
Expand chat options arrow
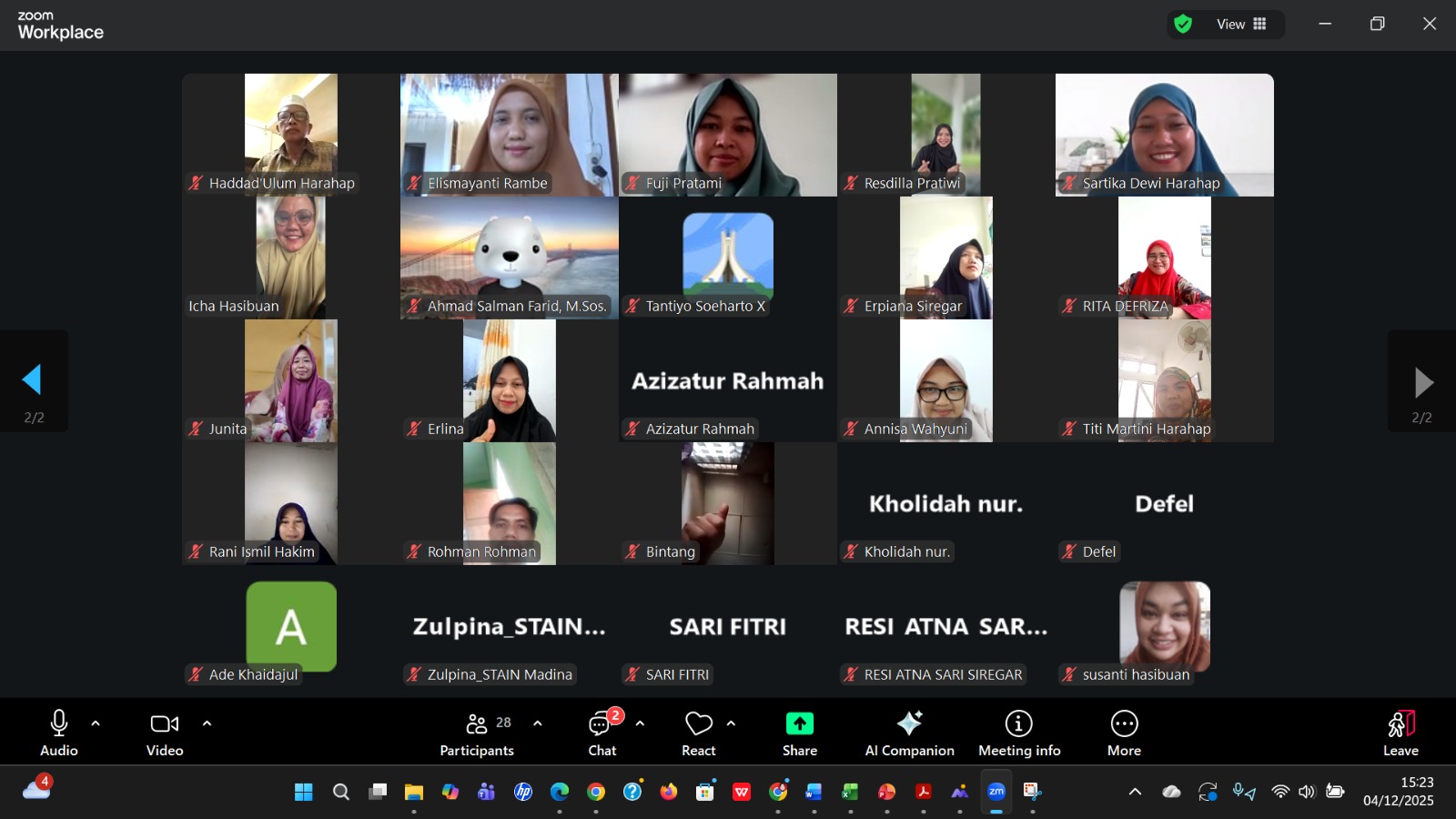coord(640,723)
